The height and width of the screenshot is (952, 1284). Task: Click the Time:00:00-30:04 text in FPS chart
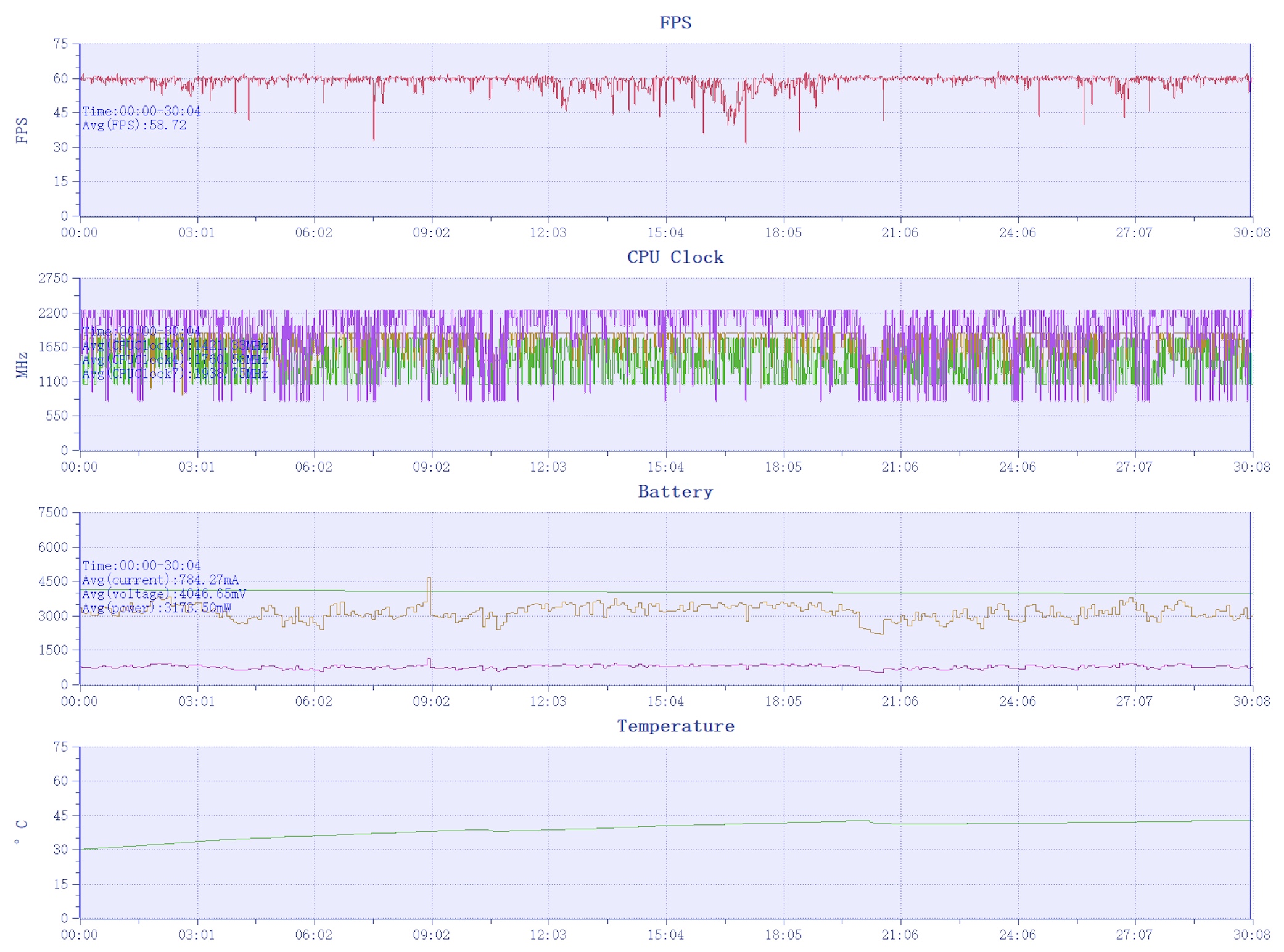(x=141, y=111)
